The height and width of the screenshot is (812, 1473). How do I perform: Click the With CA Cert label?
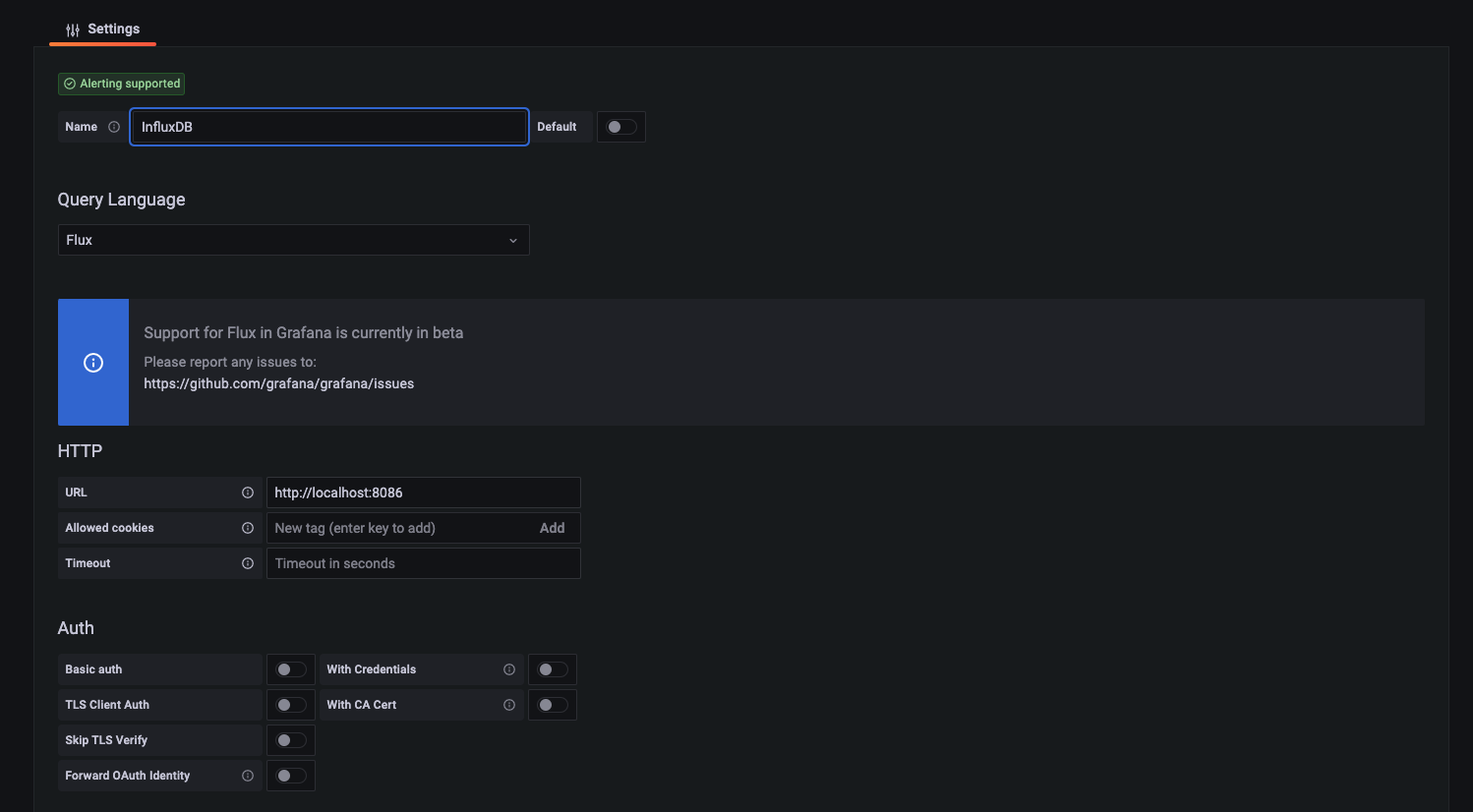[x=362, y=705]
